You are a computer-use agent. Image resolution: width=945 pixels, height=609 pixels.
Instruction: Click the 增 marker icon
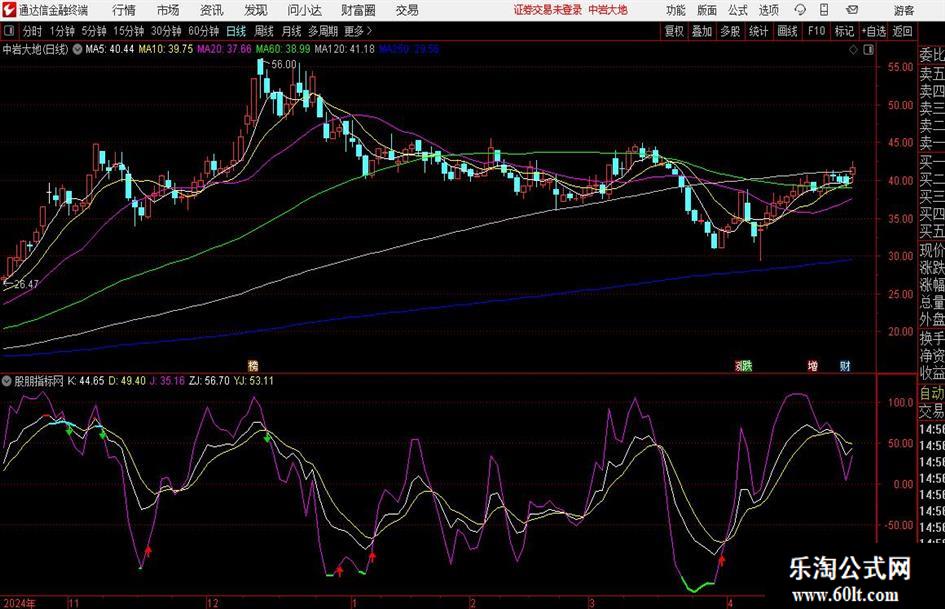click(x=812, y=365)
